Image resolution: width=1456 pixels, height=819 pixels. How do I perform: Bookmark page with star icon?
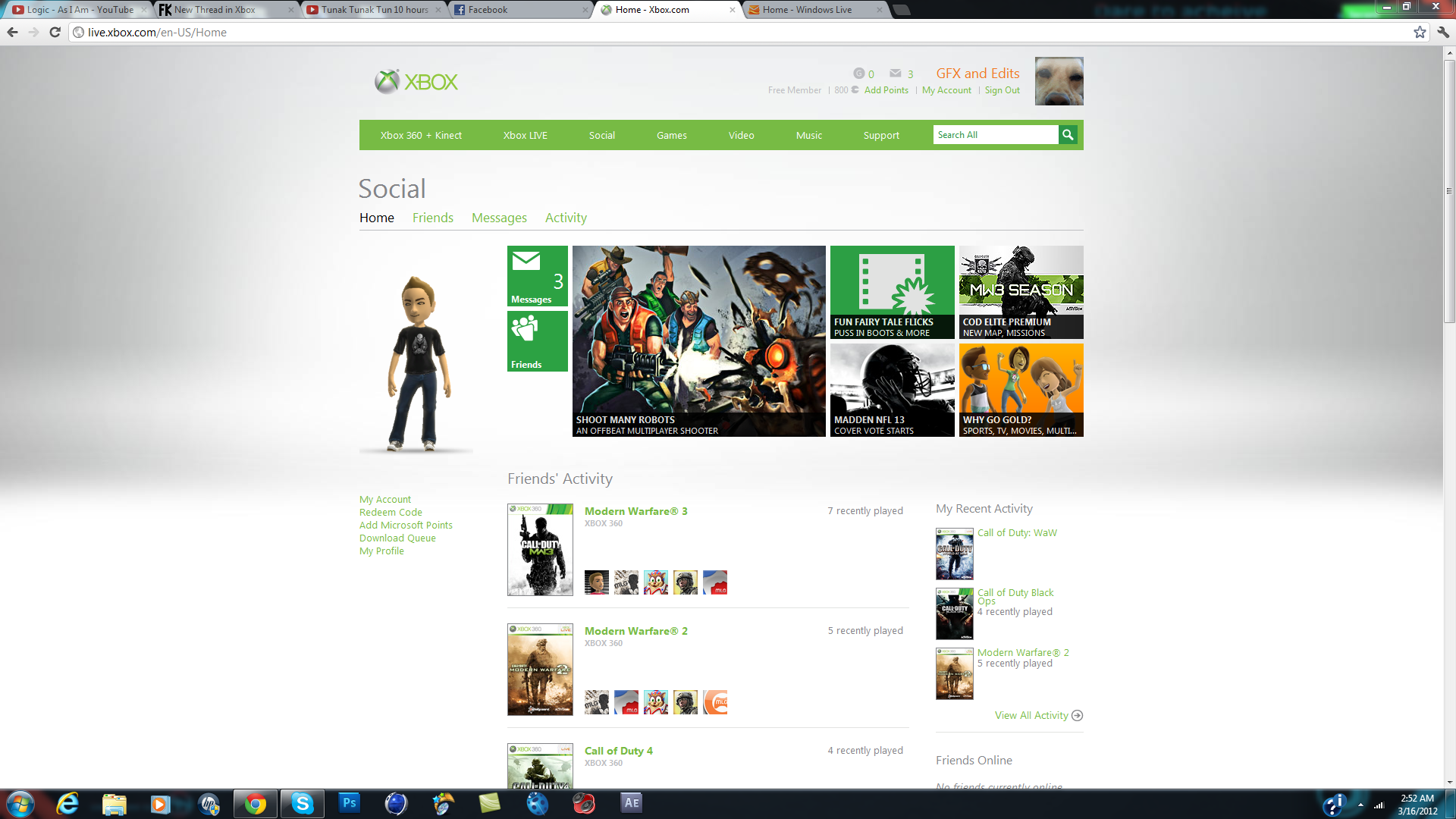click(x=1420, y=32)
